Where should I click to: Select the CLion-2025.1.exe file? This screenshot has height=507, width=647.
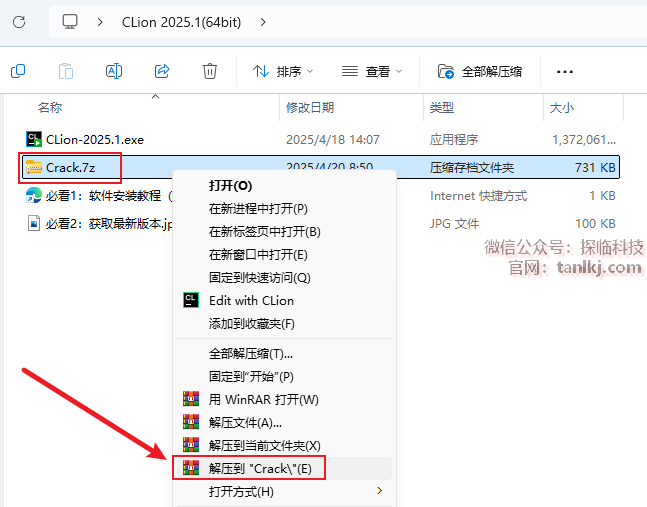coord(95,139)
